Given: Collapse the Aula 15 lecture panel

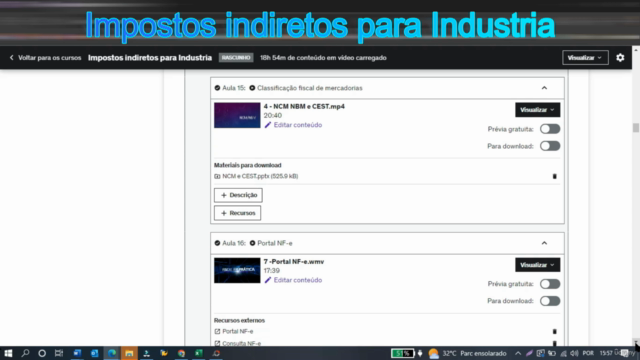Looking at the screenshot, I should (x=544, y=88).
